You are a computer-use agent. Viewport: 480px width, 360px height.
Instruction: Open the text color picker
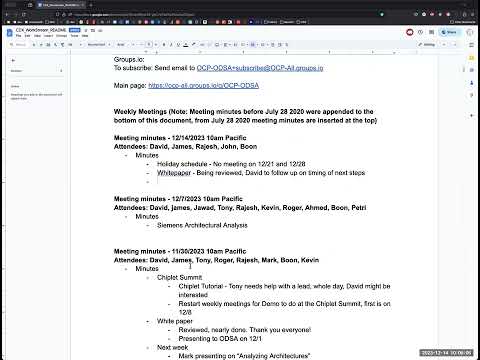point(186,44)
